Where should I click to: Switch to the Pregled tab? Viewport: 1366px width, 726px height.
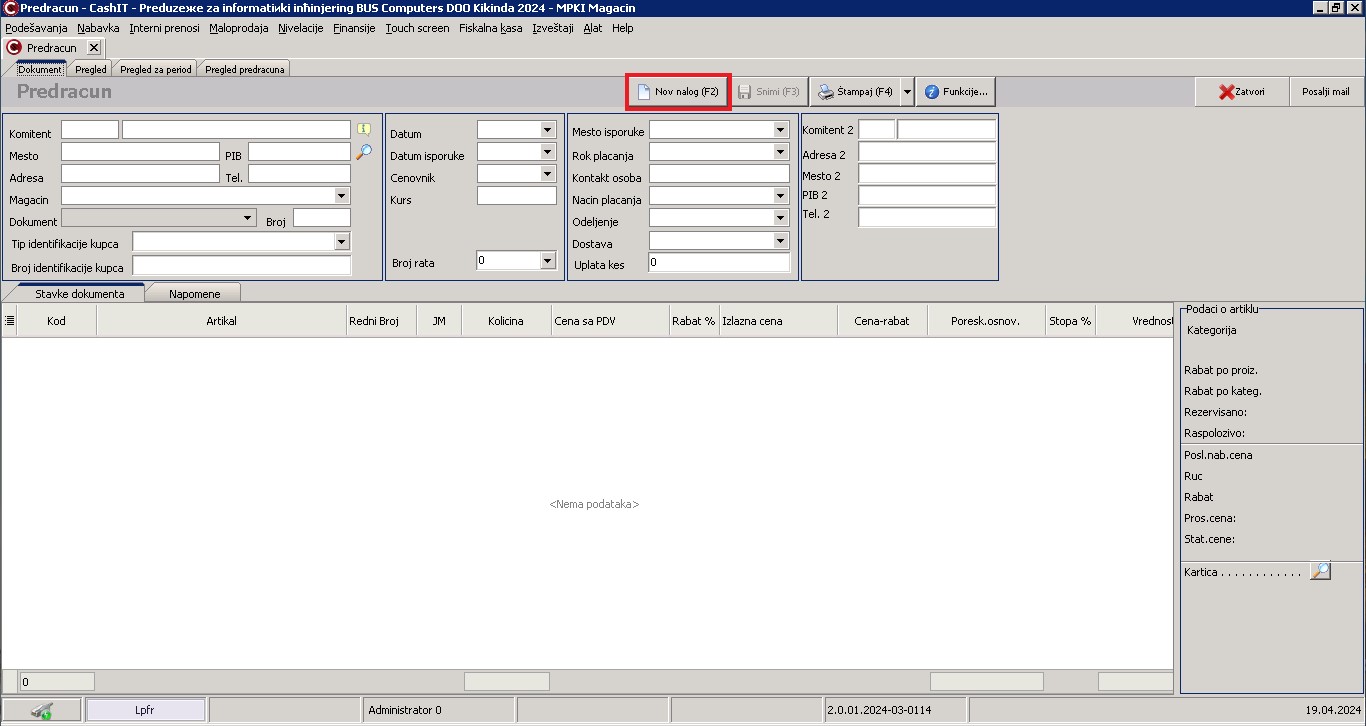91,69
